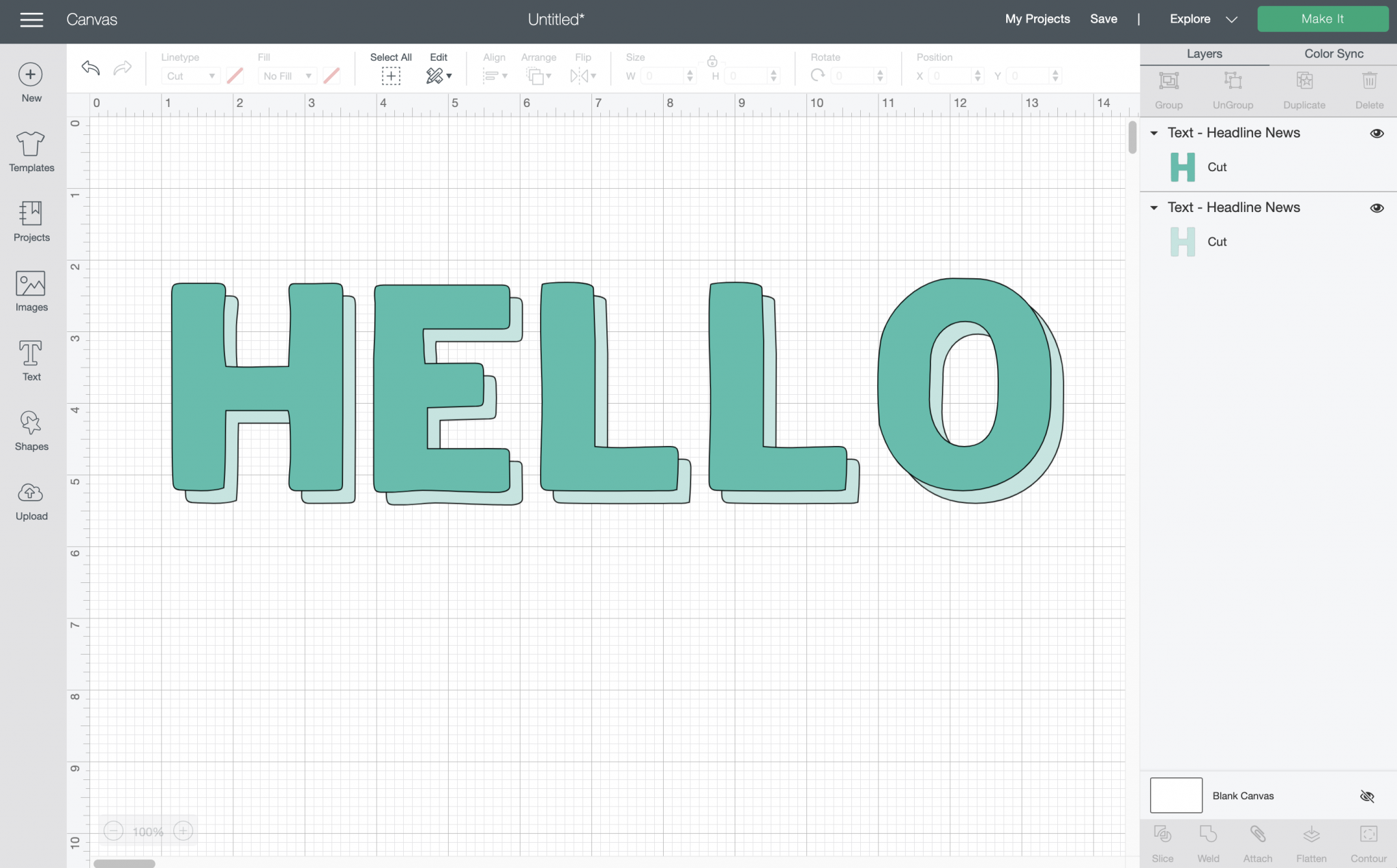Image resolution: width=1397 pixels, height=868 pixels.
Task: Open the Linetype Cut dropdown
Action: point(190,76)
